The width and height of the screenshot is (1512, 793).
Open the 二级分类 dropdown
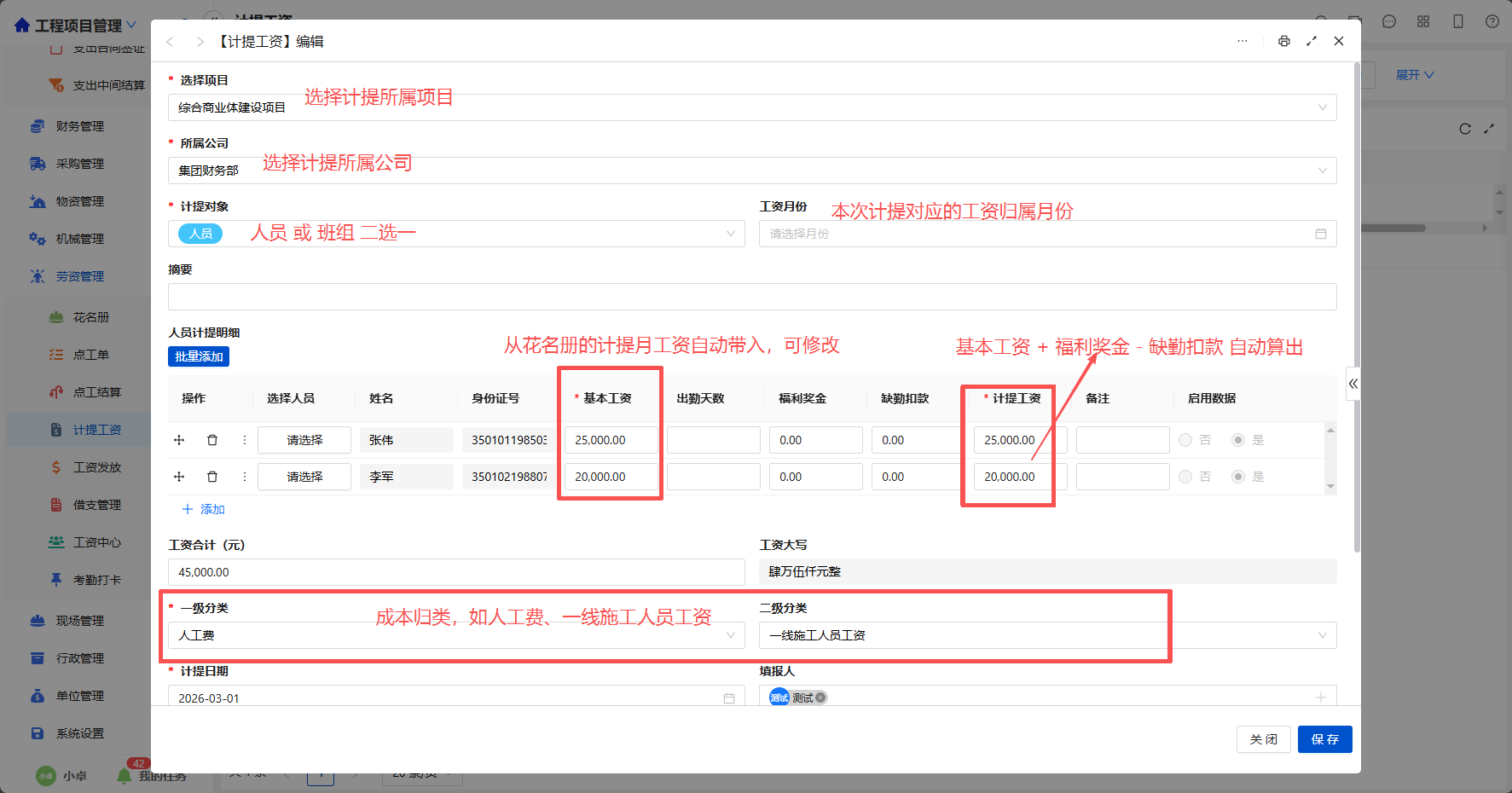pyautogui.click(x=1047, y=635)
